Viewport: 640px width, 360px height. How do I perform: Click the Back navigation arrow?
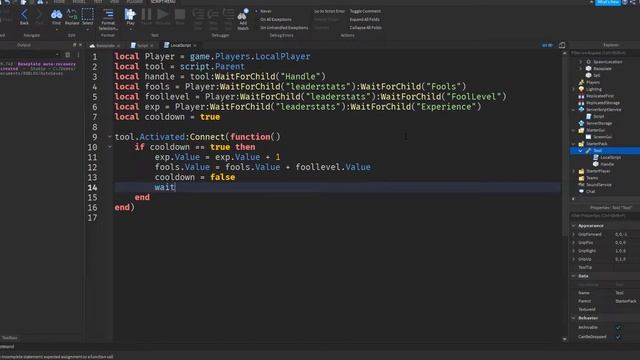[x=24, y=17]
